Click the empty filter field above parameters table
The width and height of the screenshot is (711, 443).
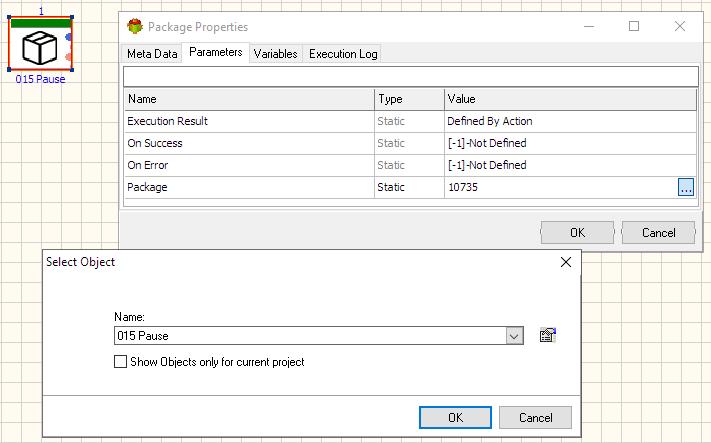(411, 77)
